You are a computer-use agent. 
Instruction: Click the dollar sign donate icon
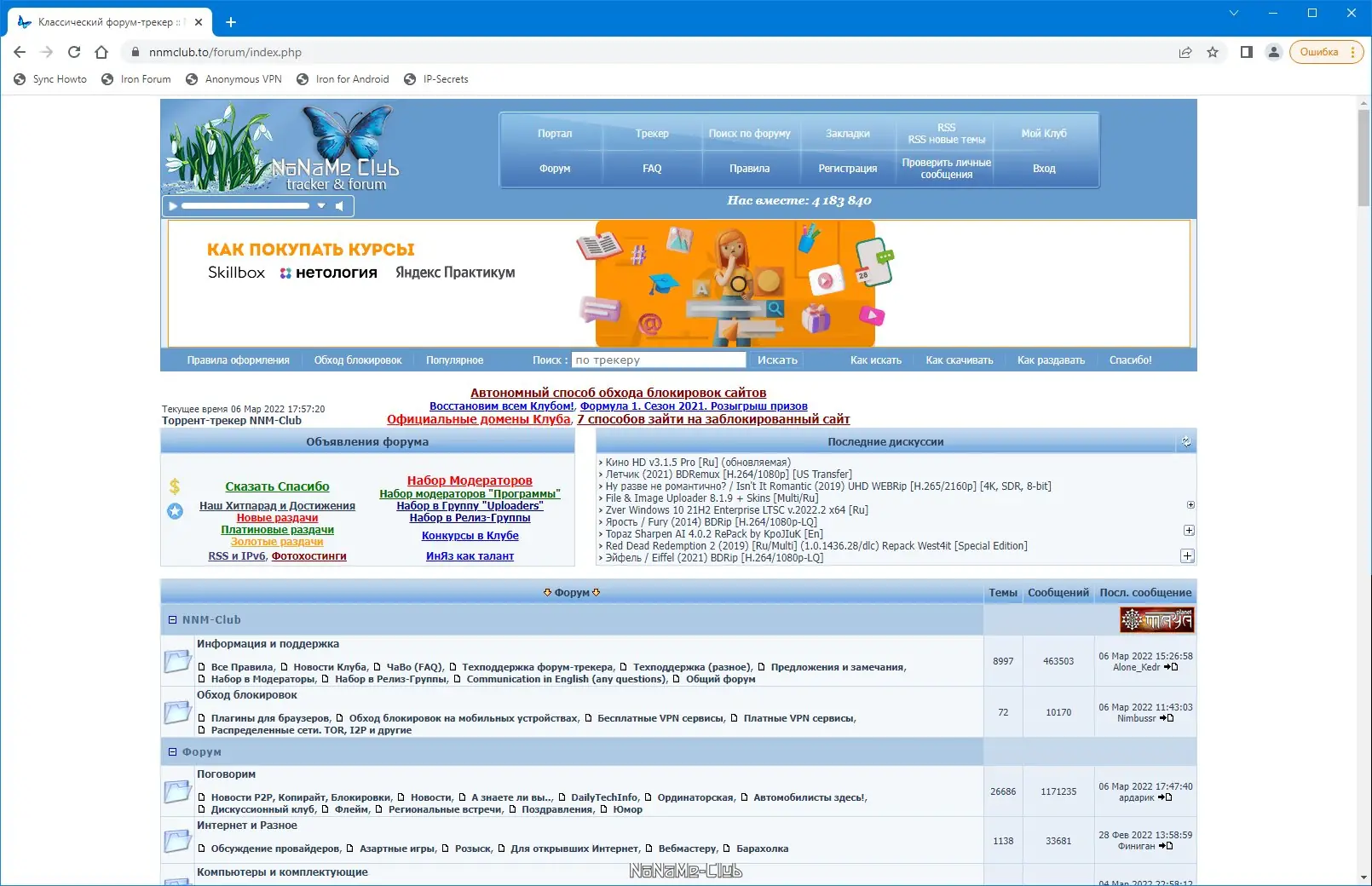click(175, 486)
